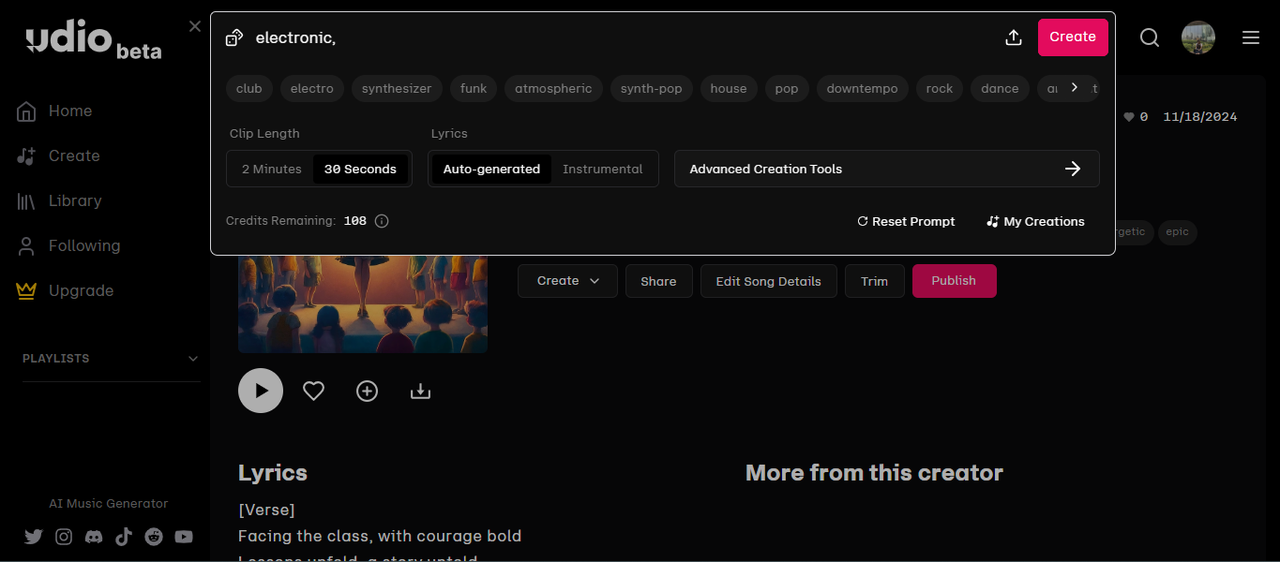Add the 'synthesizer' tag suggestion
1280x562 pixels.
[x=397, y=89]
